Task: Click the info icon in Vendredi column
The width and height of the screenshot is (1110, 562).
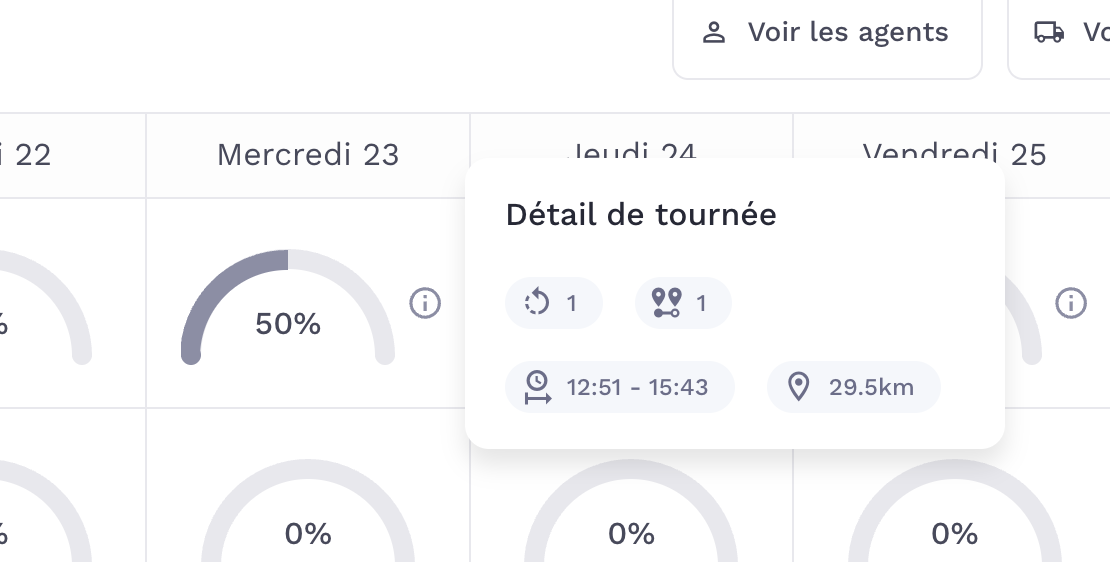Action: [1071, 302]
